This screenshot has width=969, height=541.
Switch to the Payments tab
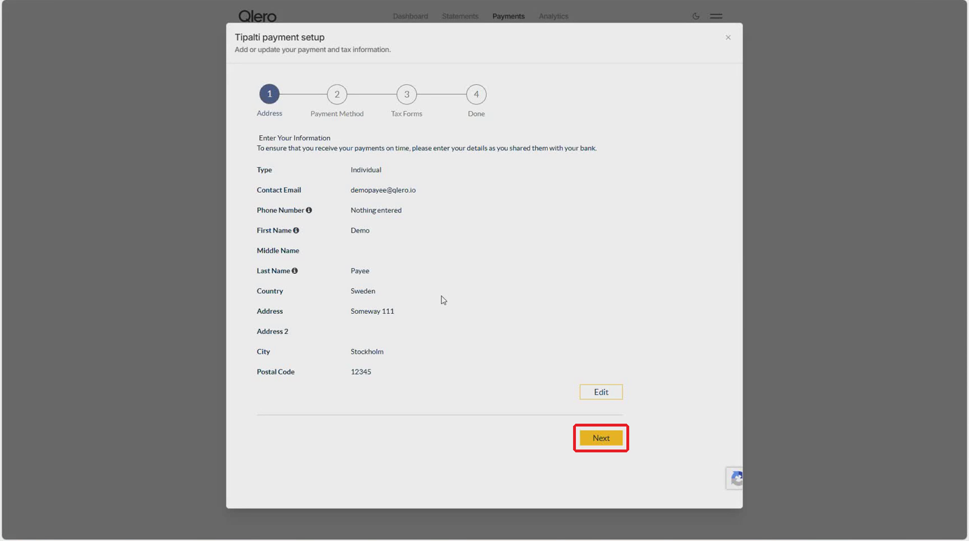click(509, 16)
